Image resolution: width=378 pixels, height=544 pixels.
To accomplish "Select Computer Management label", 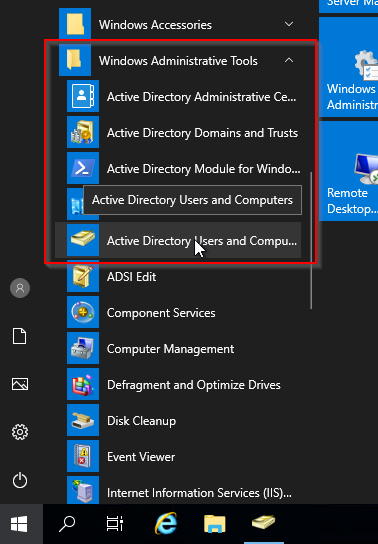I will pos(170,349).
